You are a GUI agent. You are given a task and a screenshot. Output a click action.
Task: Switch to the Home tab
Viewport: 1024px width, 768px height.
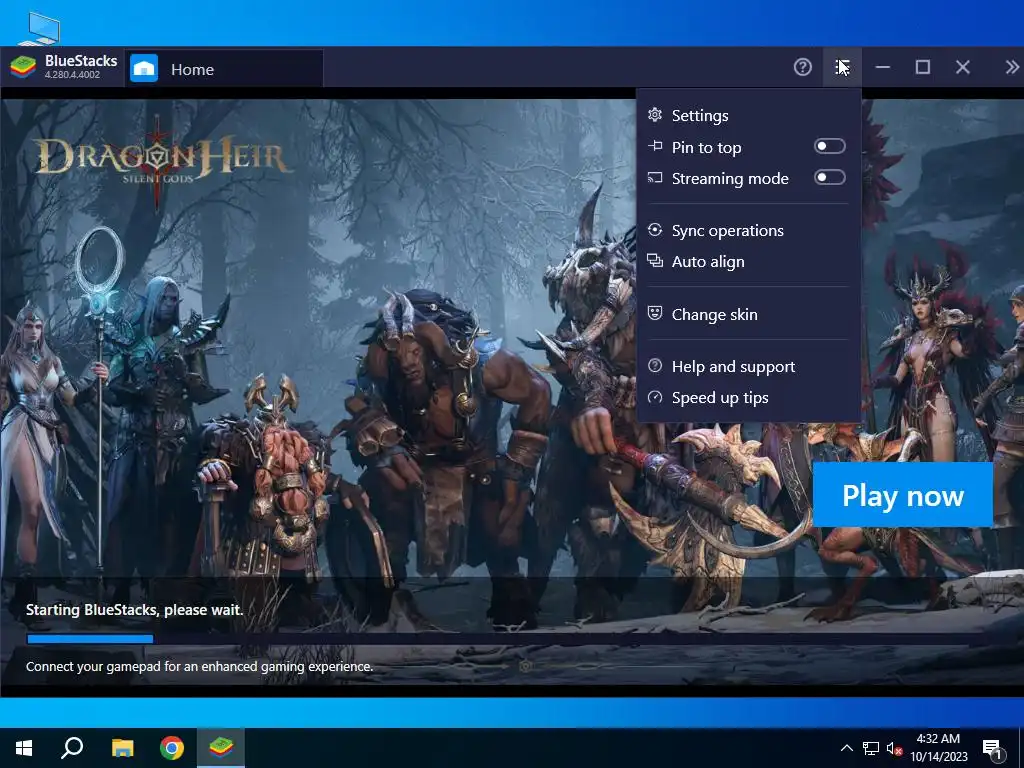[224, 69]
